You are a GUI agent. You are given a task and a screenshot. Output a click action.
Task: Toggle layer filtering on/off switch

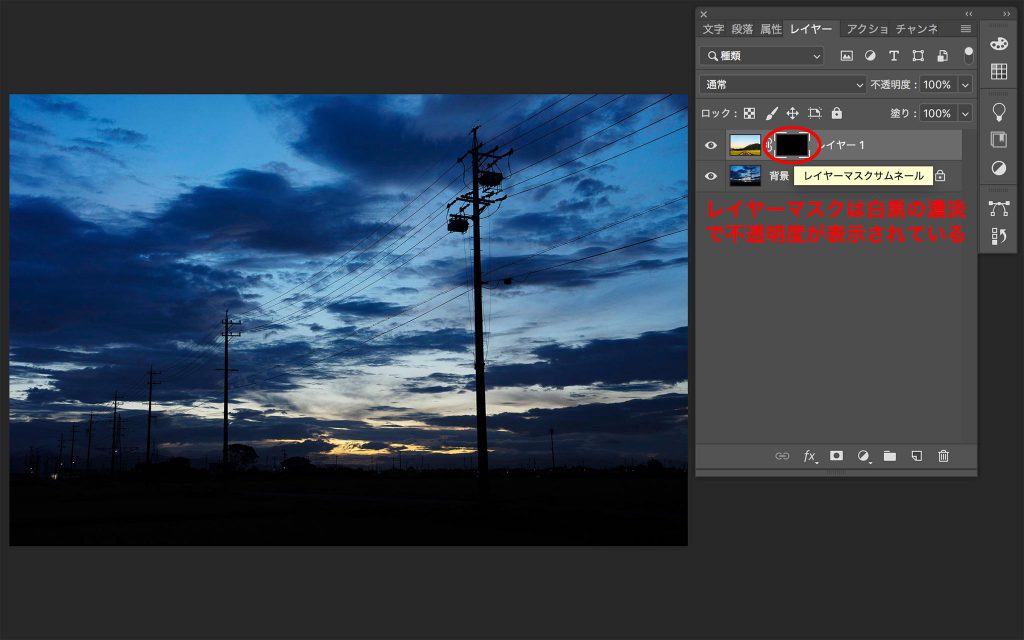pos(968,56)
